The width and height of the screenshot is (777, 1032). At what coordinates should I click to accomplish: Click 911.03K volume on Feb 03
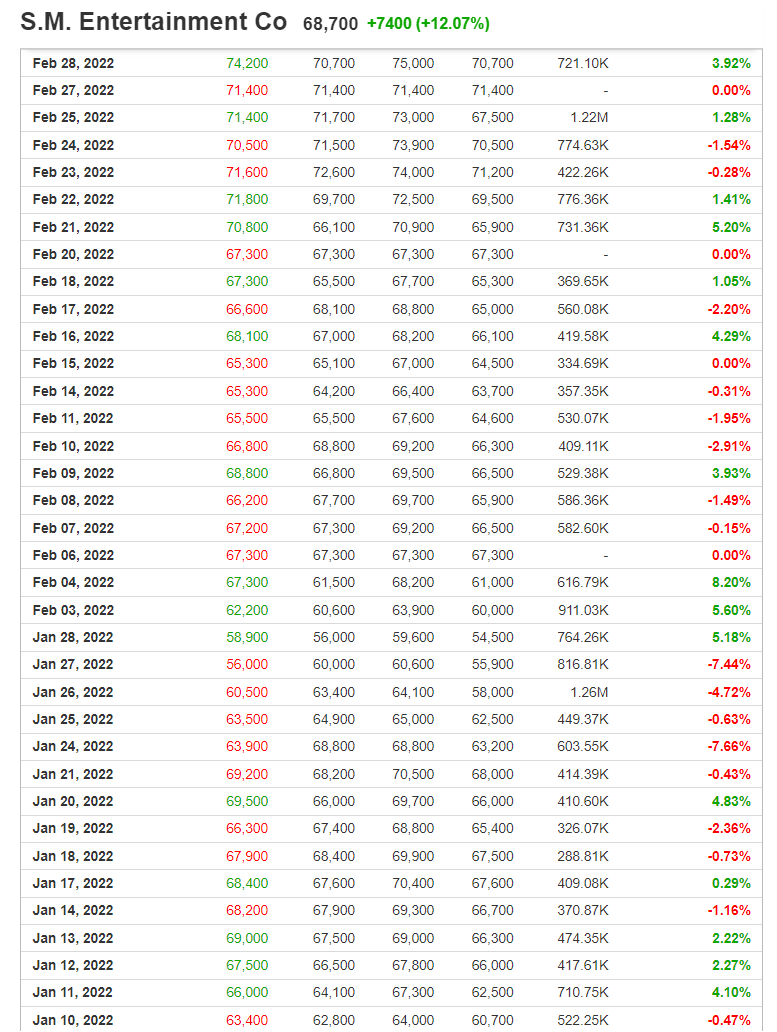tap(583, 610)
